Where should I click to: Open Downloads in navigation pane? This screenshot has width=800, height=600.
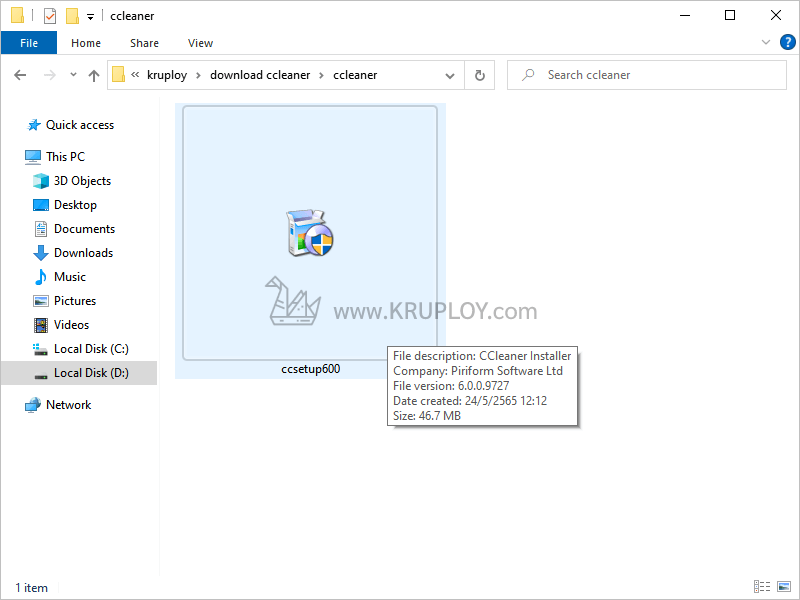(x=83, y=253)
